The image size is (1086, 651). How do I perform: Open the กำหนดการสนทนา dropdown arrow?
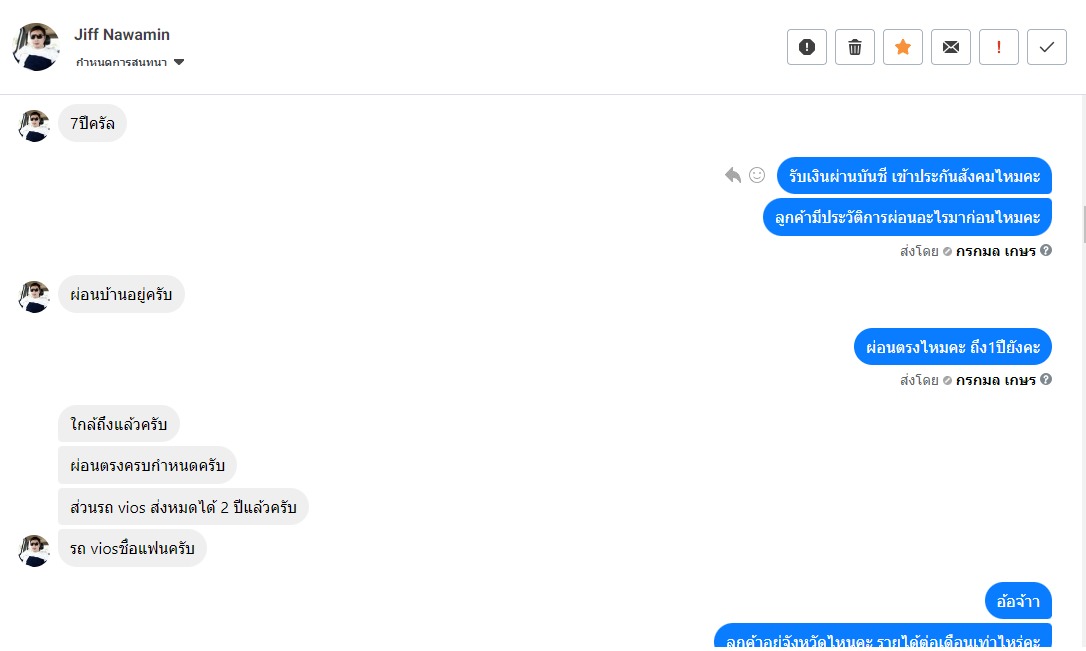click(x=179, y=62)
